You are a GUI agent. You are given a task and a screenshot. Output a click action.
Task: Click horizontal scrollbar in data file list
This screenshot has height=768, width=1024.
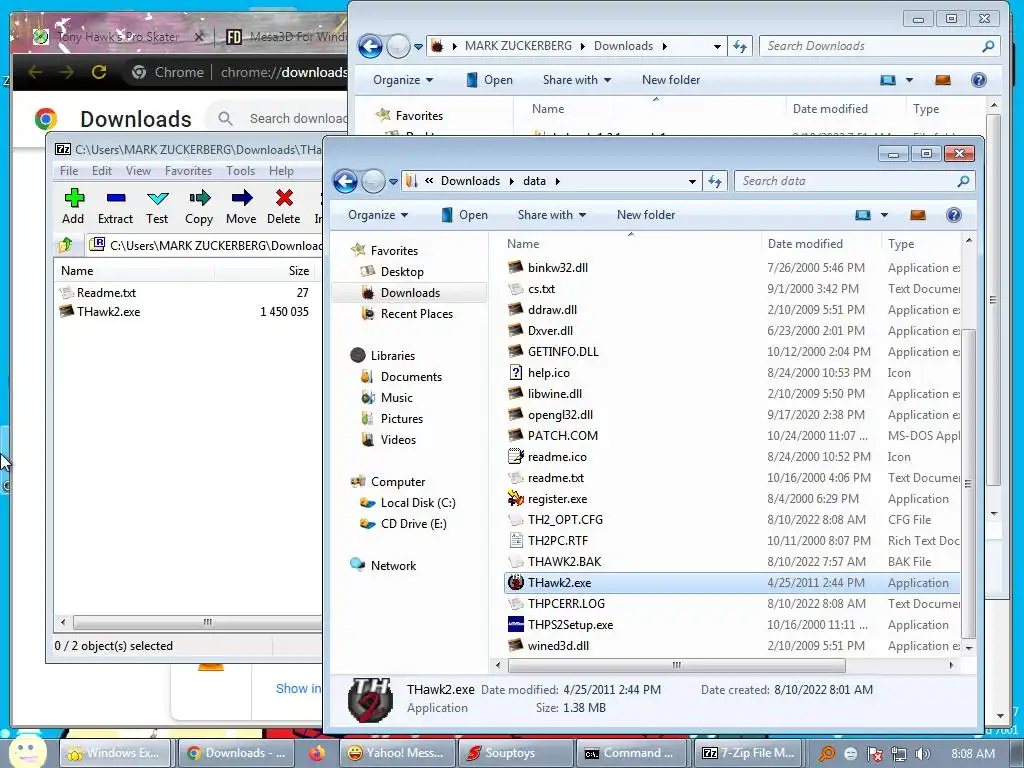pos(677,665)
